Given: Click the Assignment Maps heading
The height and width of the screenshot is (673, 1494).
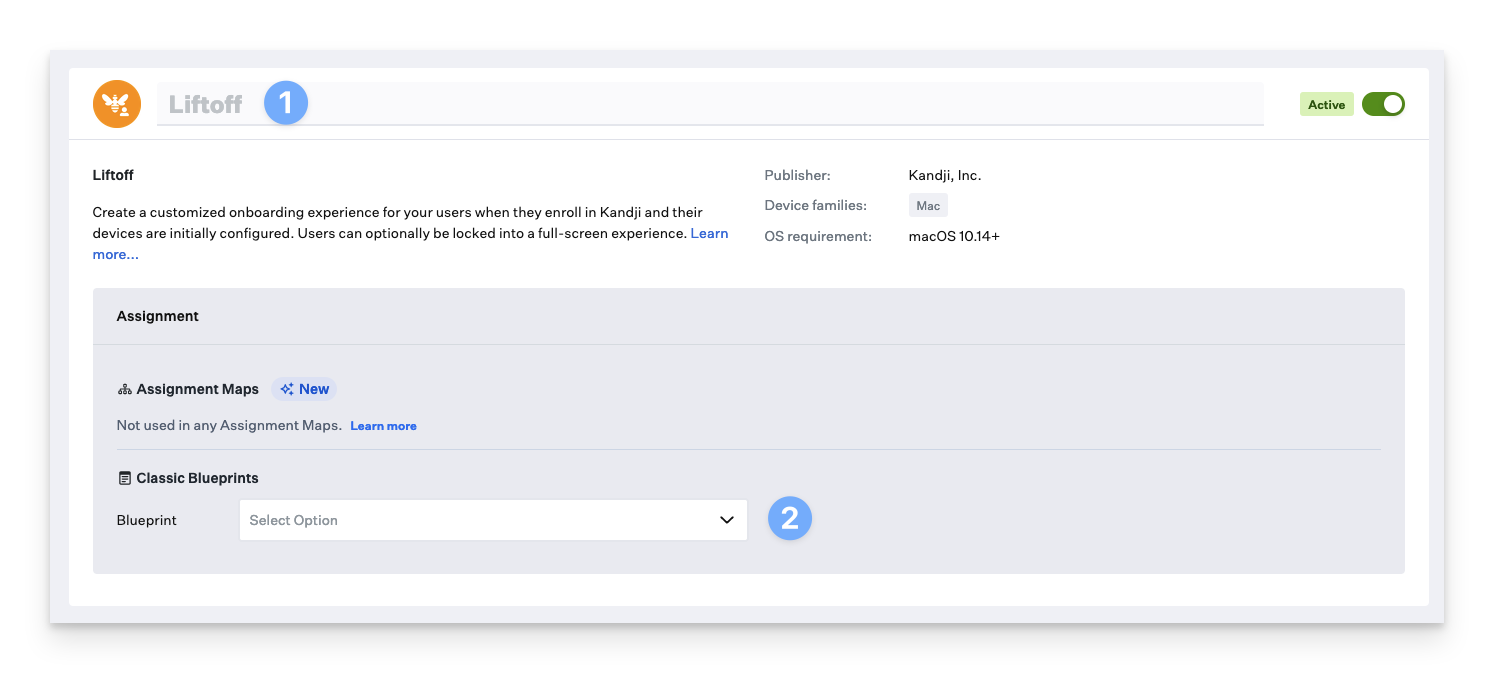Looking at the screenshot, I should [x=197, y=389].
